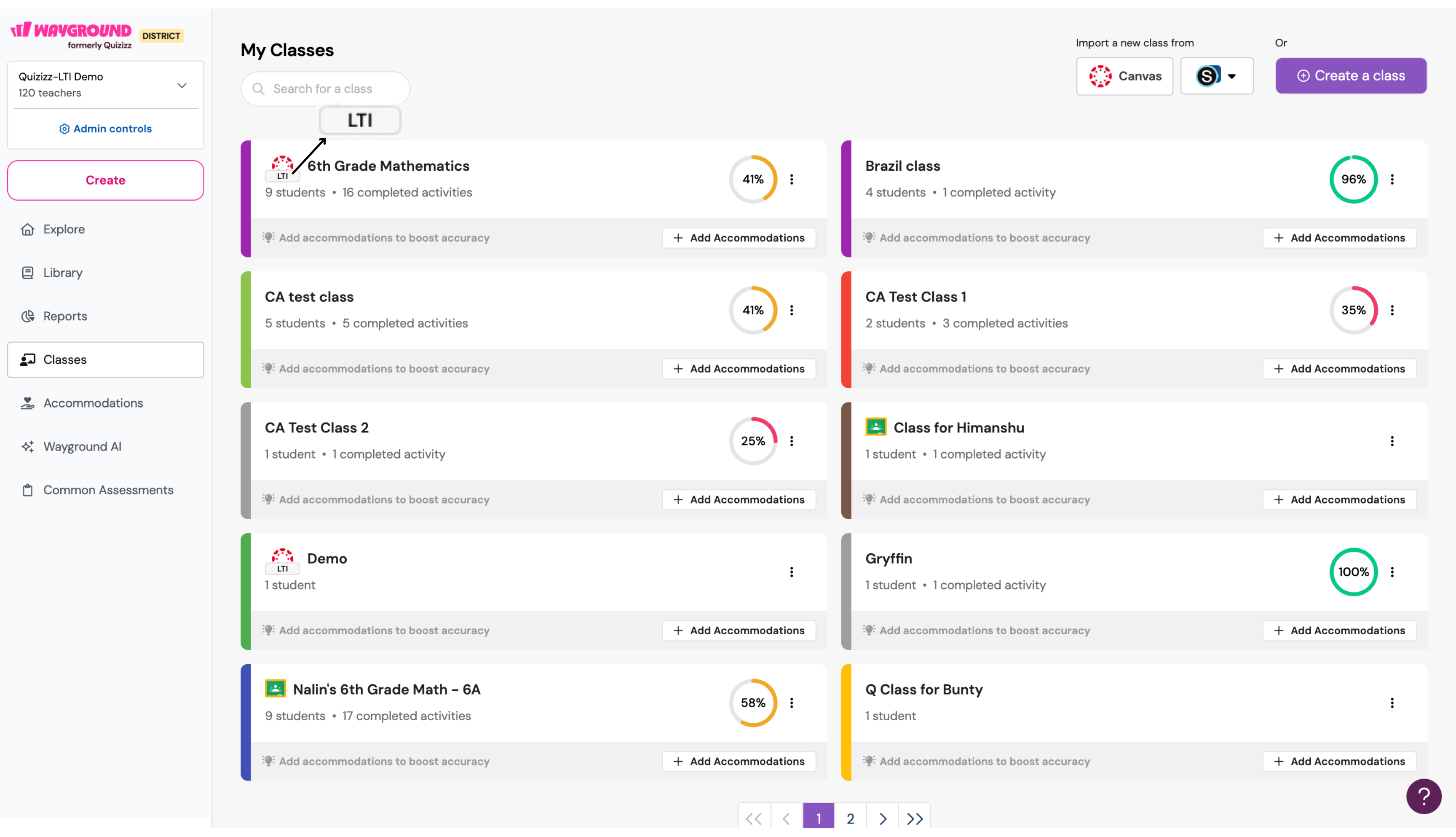Open the Admin controls link
This screenshot has height=837, width=1456.
pos(105,129)
